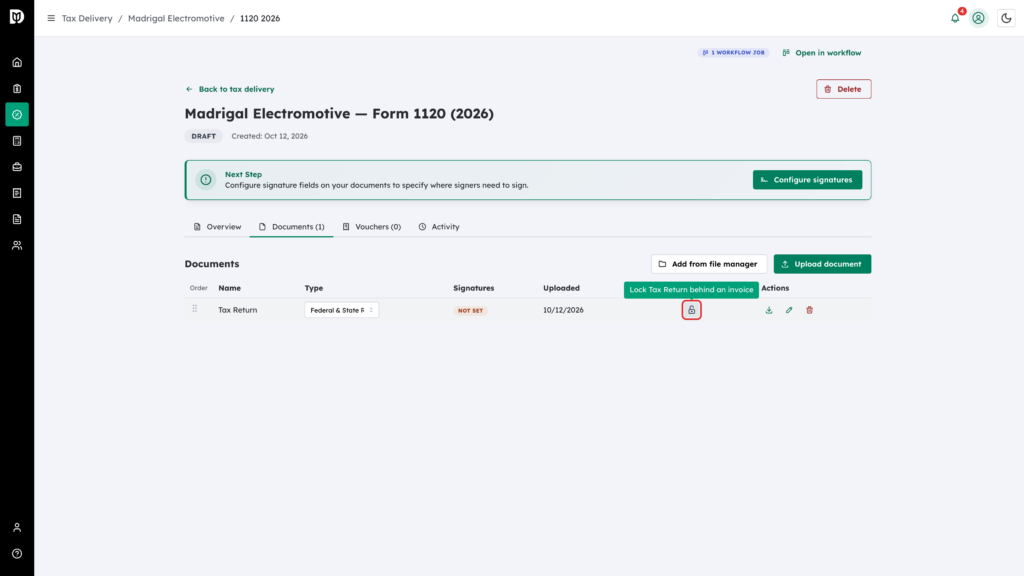This screenshot has height=576, width=1024.
Task: Click the app logo in sidebar
Action: (x=17, y=16)
